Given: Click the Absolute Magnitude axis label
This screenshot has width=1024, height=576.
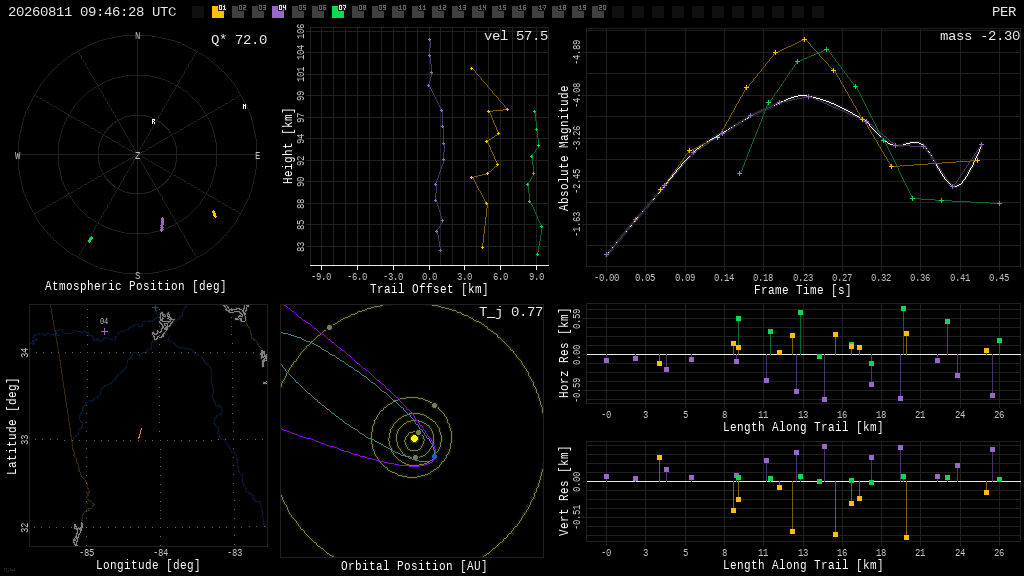Looking at the screenshot, I should (564, 148).
